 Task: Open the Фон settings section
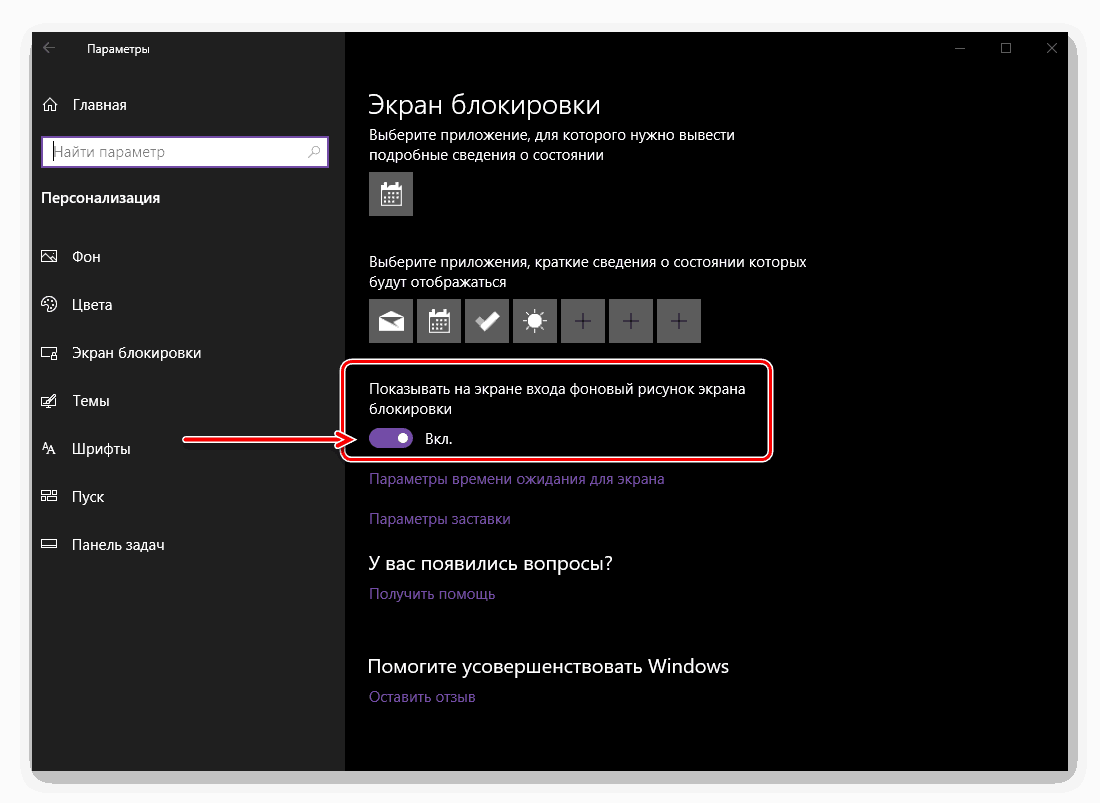(x=86, y=257)
